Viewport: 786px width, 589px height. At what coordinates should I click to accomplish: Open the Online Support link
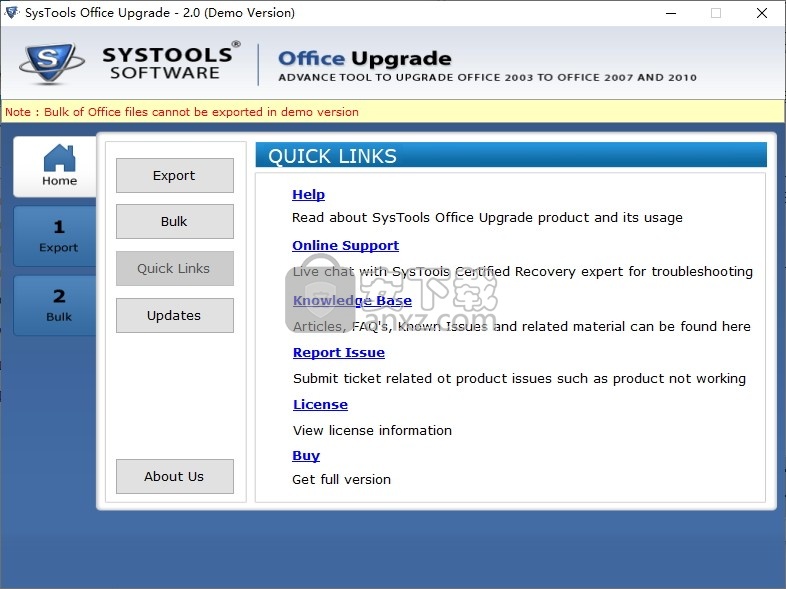pyautogui.click(x=345, y=246)
